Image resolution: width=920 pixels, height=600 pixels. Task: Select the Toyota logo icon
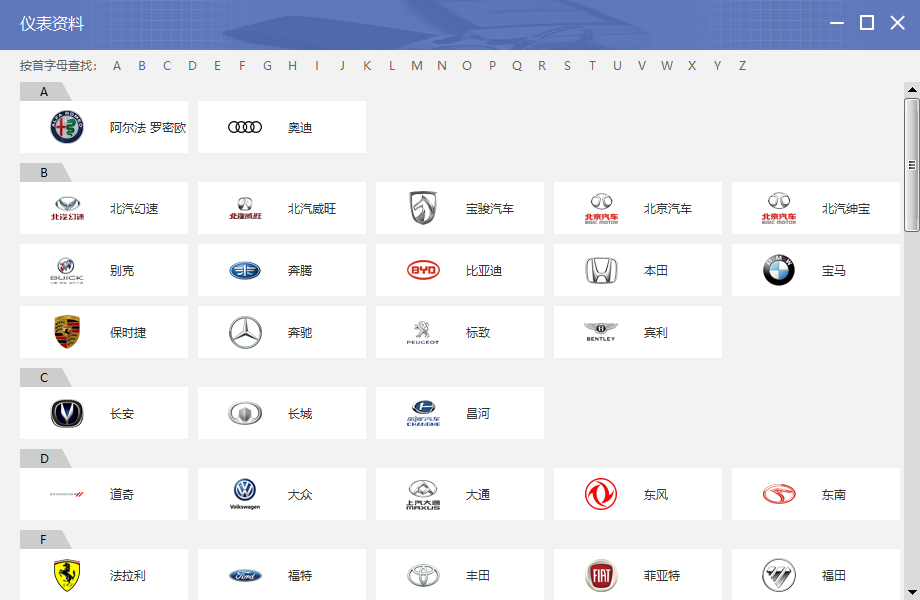423,575
